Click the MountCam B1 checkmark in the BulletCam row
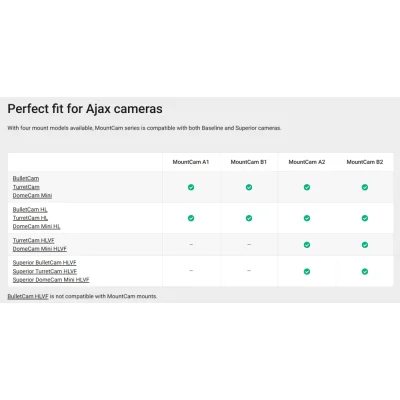Image resolution: width=400 pixels, height=400 pixels. [249, 187]
